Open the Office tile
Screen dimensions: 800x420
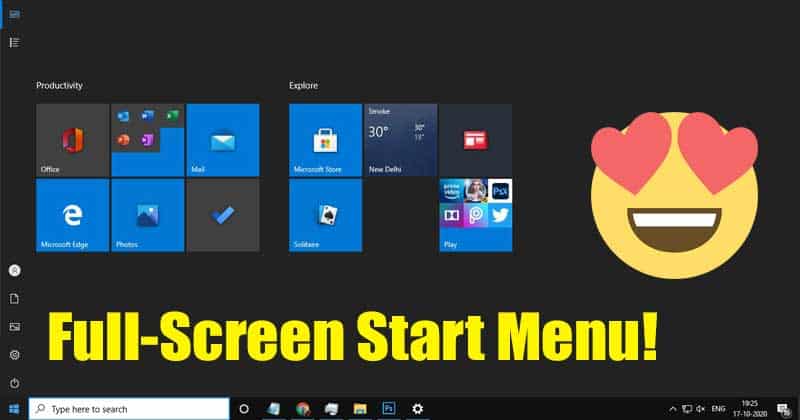click(72, 140)
